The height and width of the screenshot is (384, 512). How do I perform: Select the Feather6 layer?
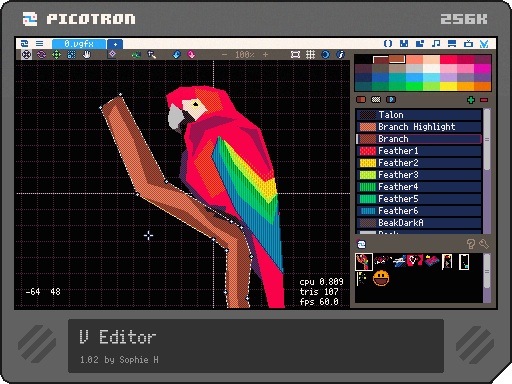point(419,211)
